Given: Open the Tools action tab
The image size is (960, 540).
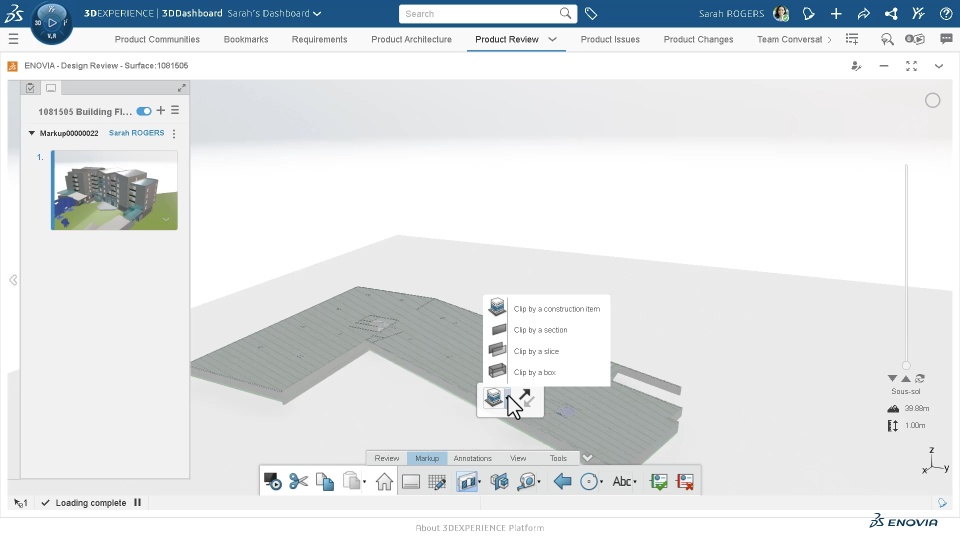Looking at the screenshot, I should point(558,458).
